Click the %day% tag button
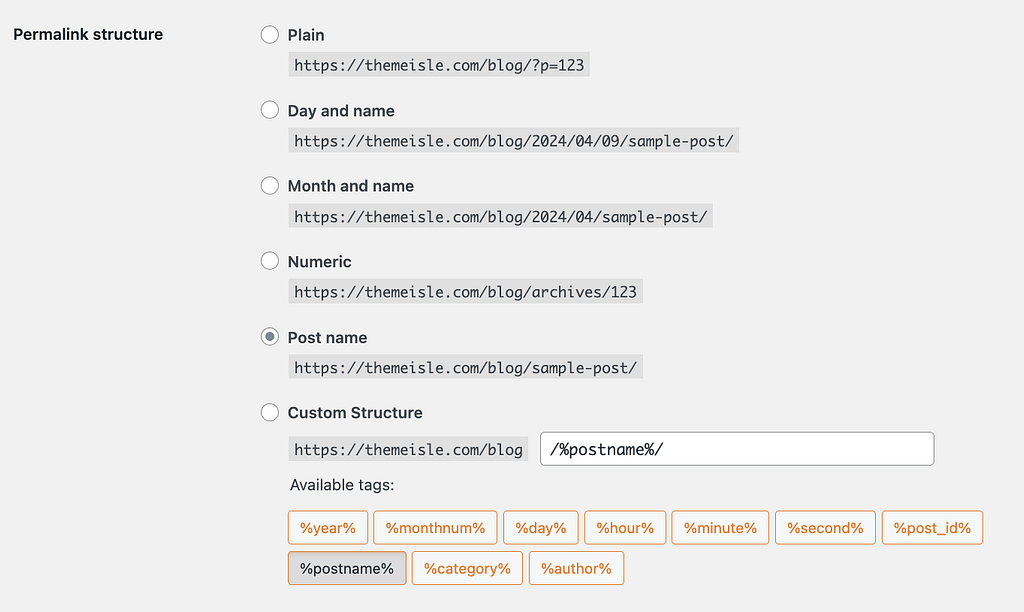 coord(540,528)
